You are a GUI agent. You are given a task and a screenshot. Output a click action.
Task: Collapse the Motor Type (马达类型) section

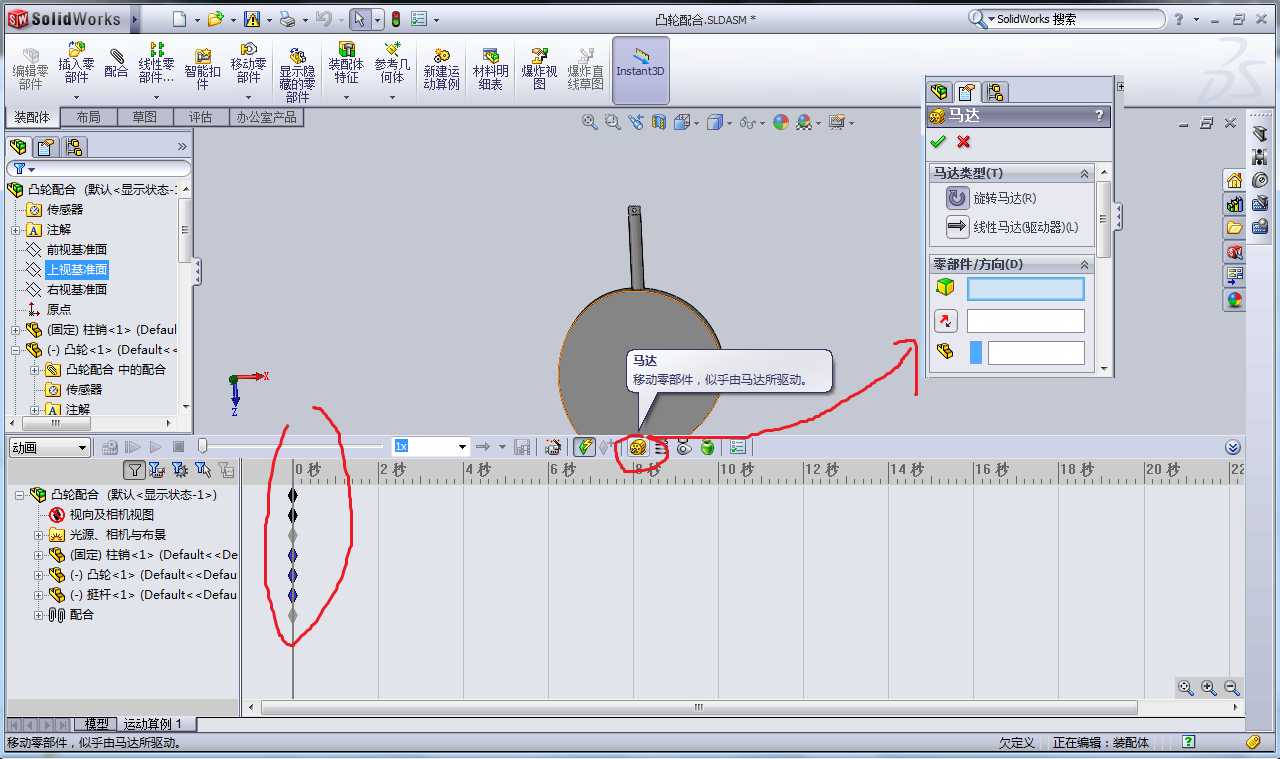(x=1084, y=173)
